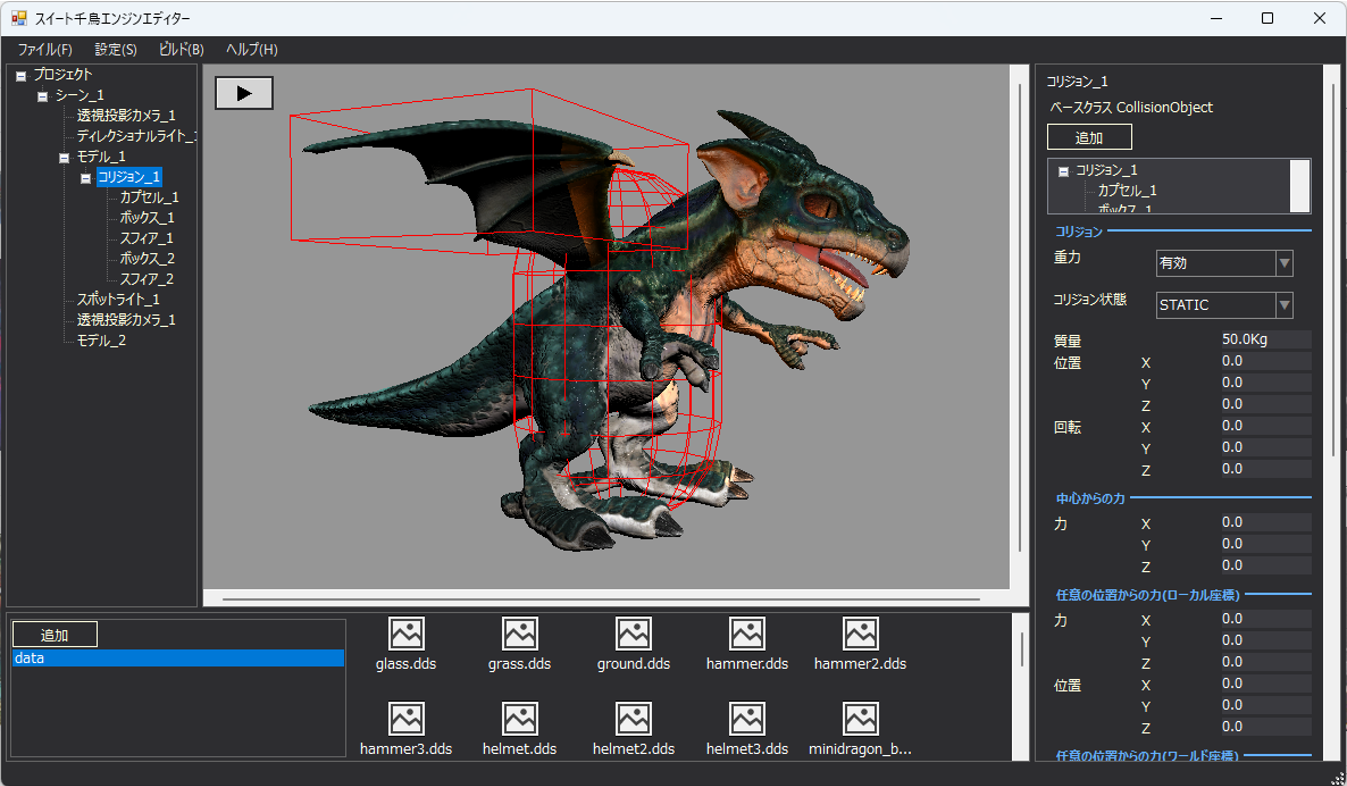This screenshot has width=1347, height=786.
Task: Click the viewport horizontal scrollbar
Action: click(x=605, y=599)
